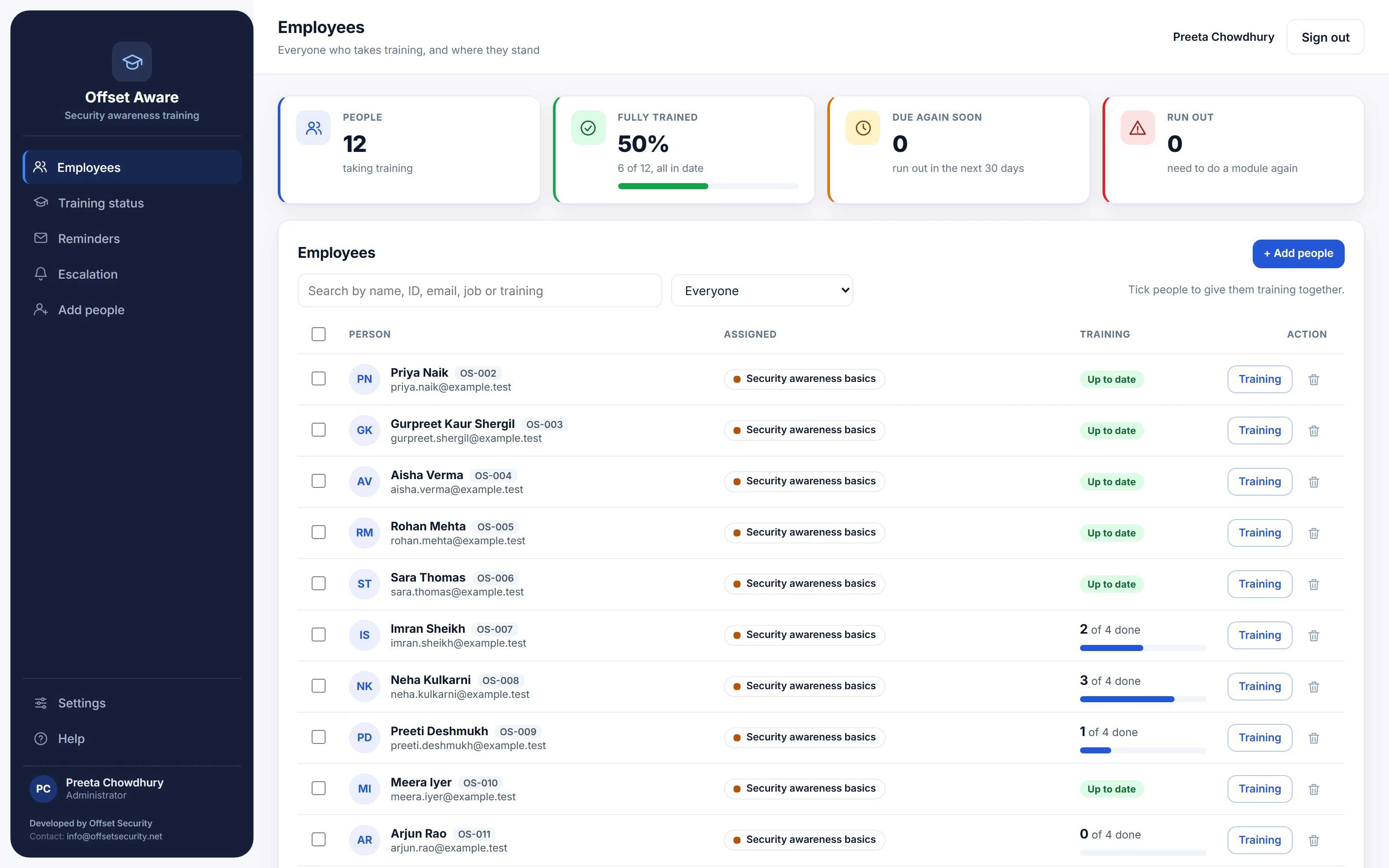Open Training status in the sidebar

pyautogui.click(x=132, y=203)
